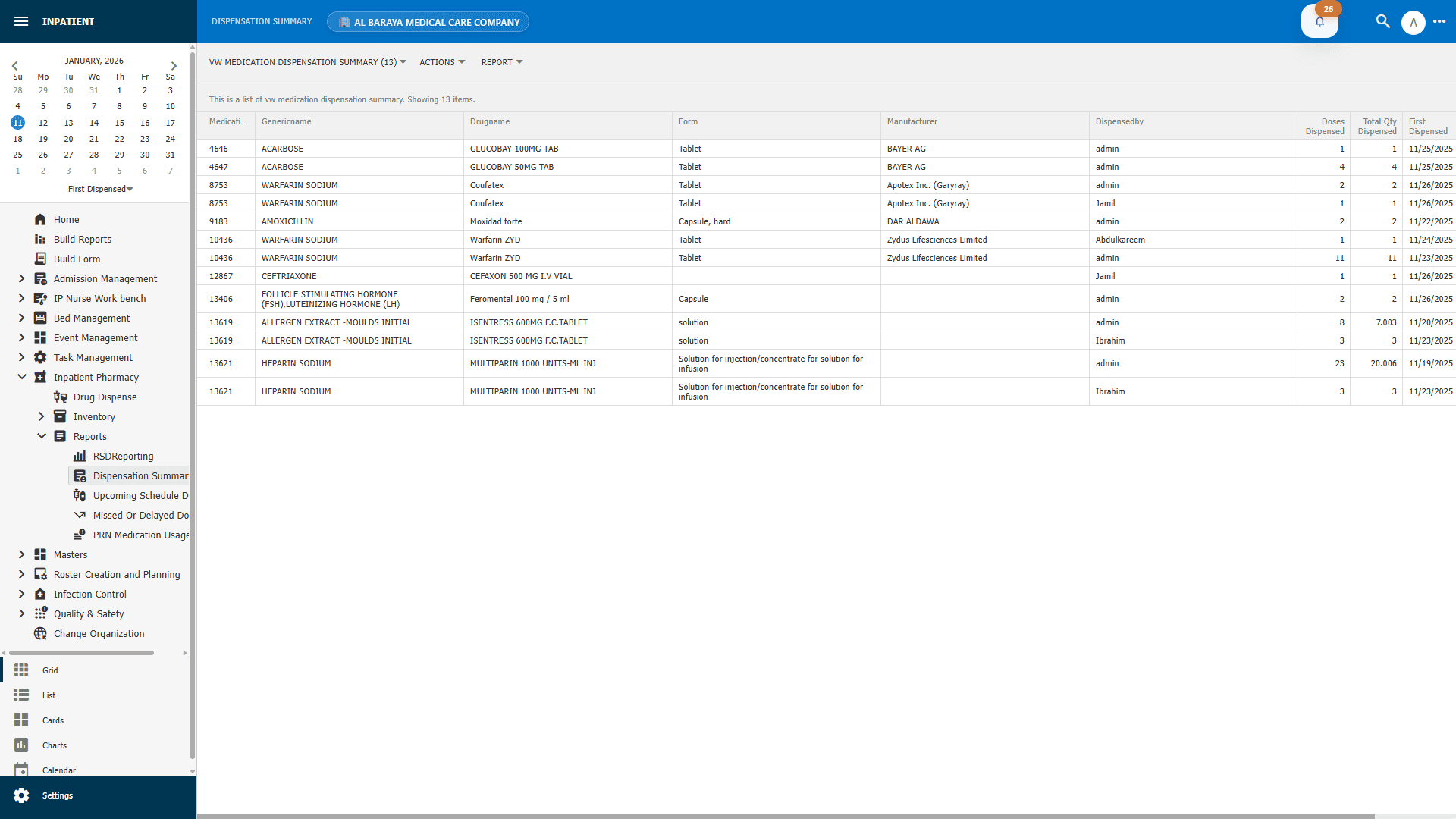
Task: Open the REPORT menu
Action: 500,62
